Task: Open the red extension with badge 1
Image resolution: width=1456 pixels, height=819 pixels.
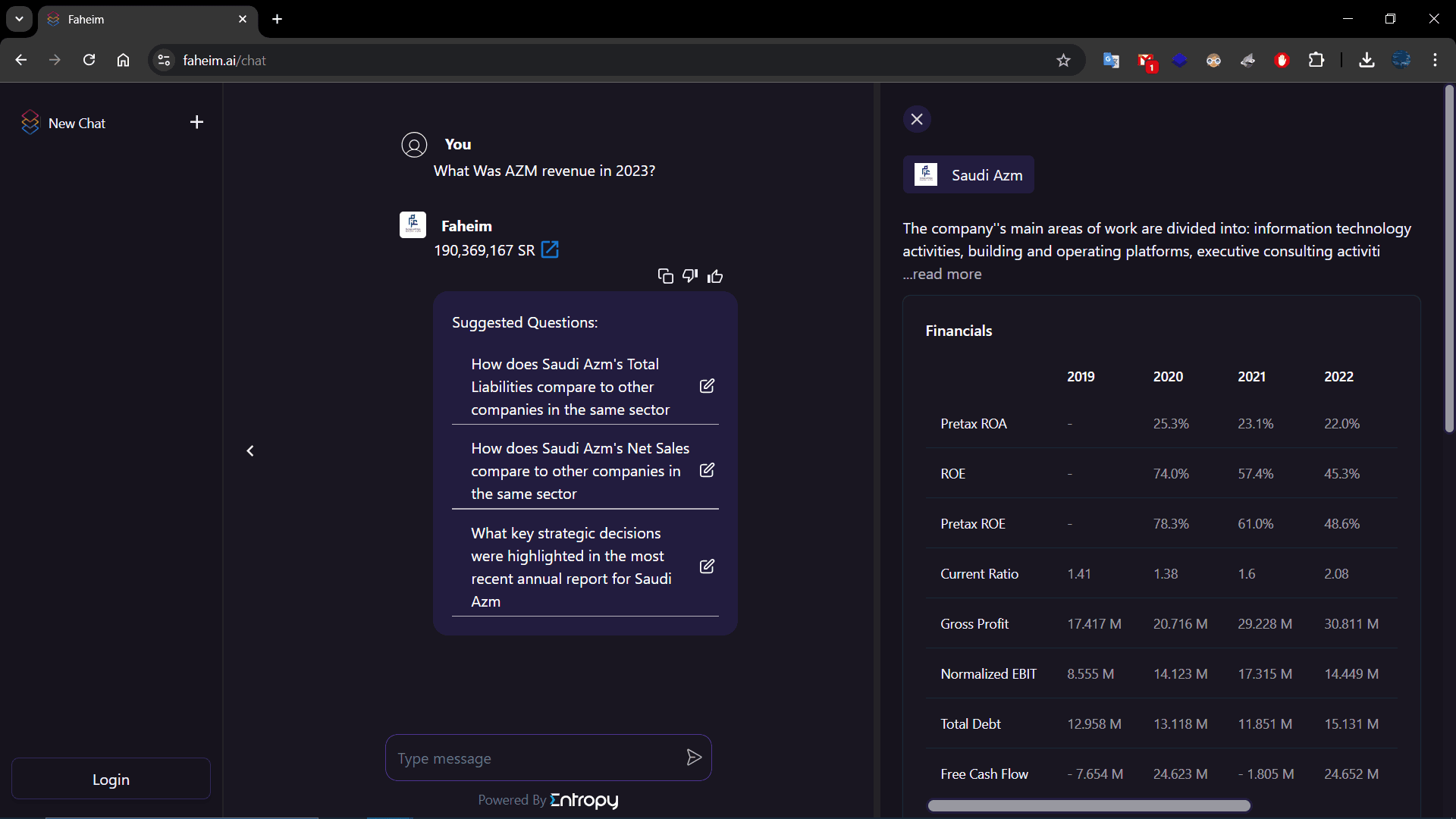Action: 1146,61
